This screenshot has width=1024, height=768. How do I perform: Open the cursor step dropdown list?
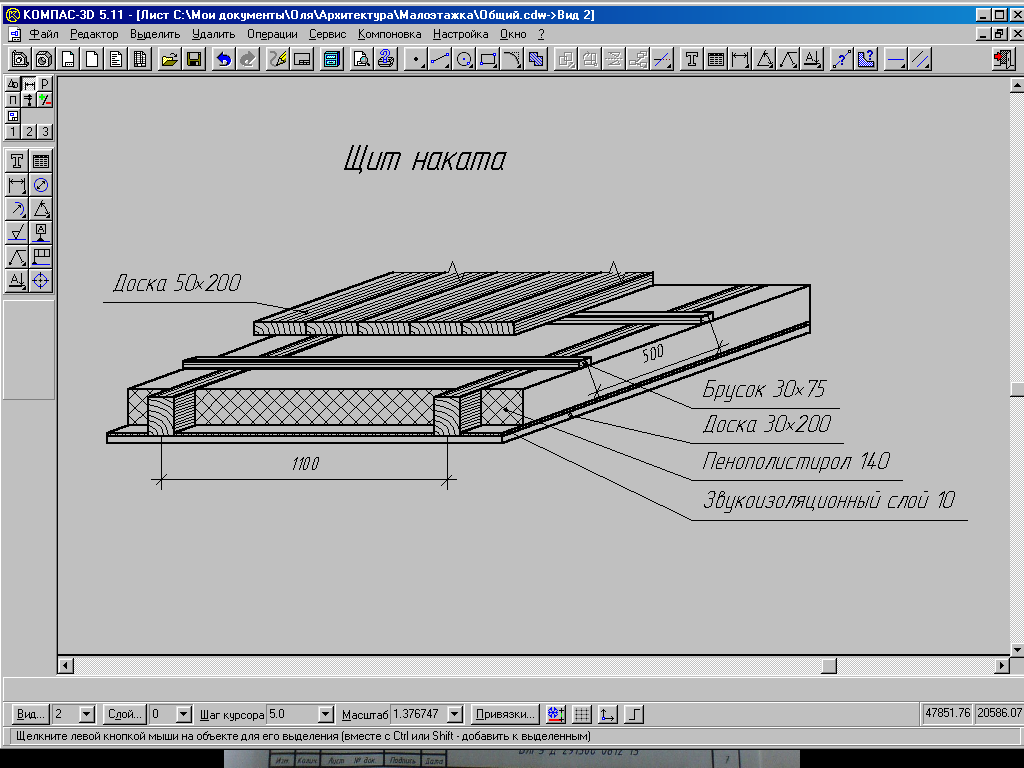click(325, 714)
